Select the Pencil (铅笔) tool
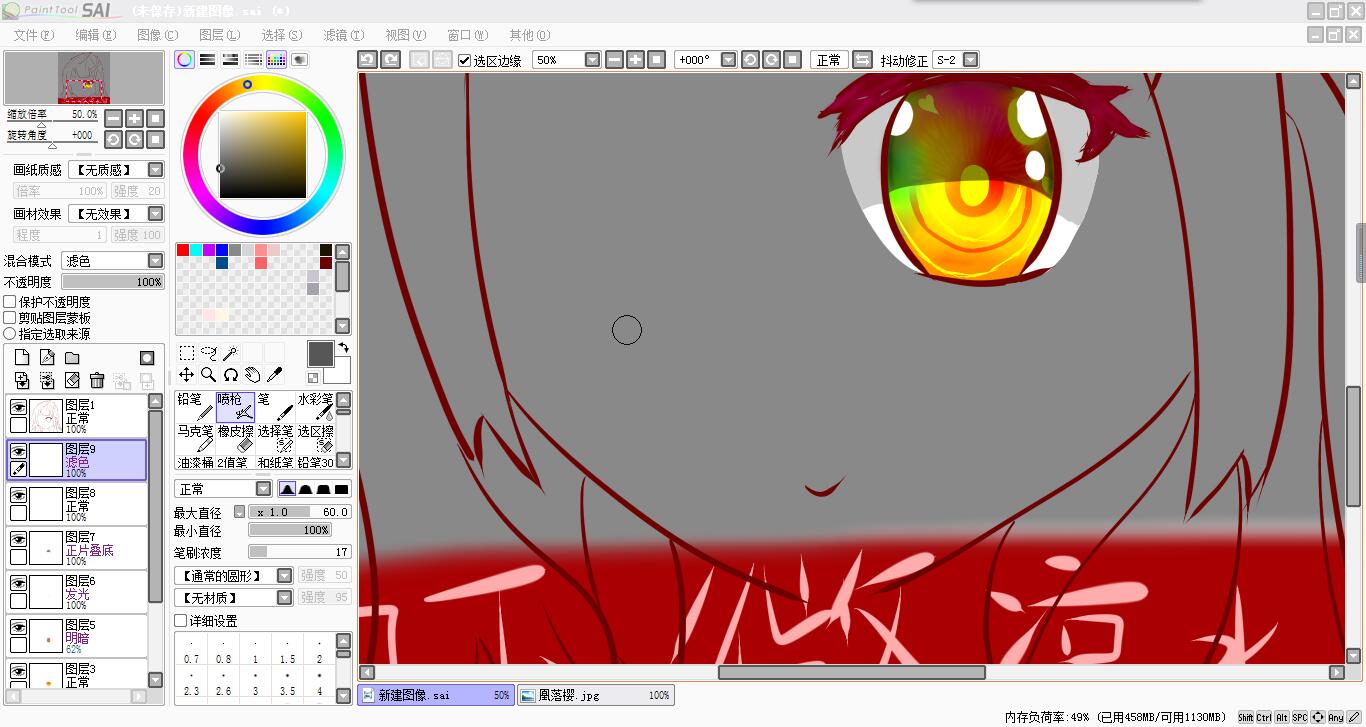This screenshot has height=727, width=1366. click(x=195, y=406)
